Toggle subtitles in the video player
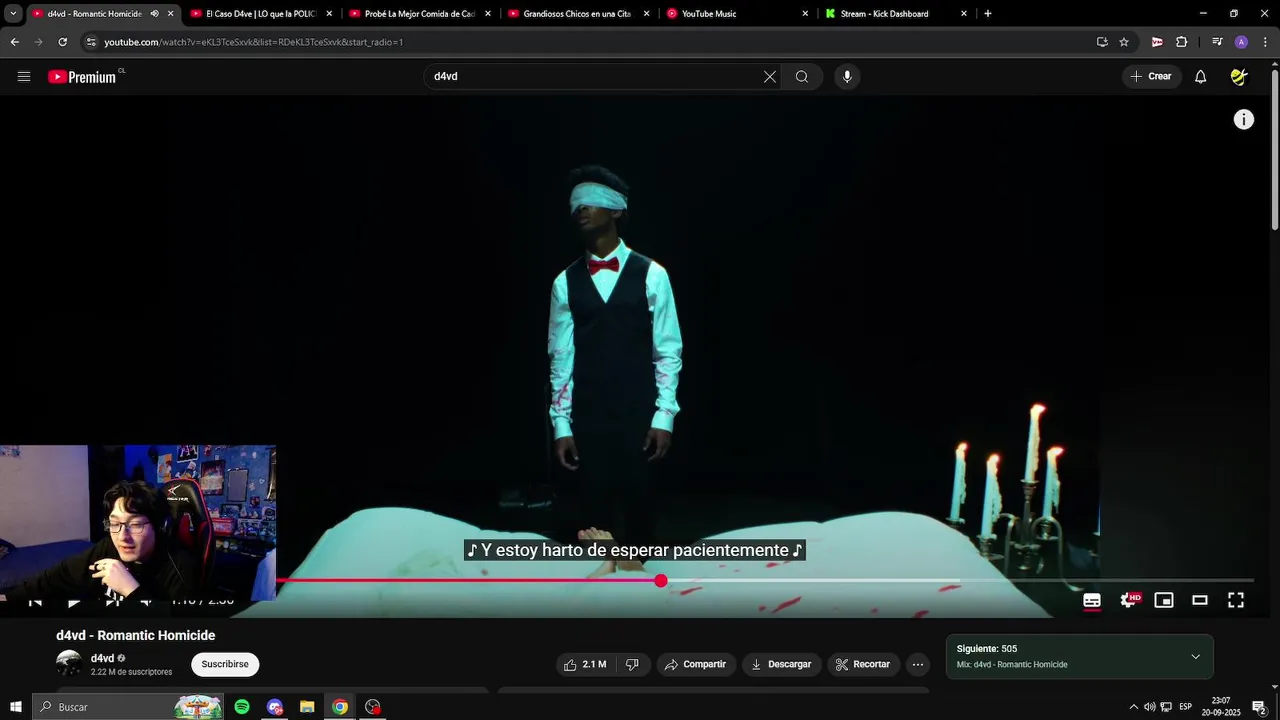The image size is (1280, 720). point(1092,600)
